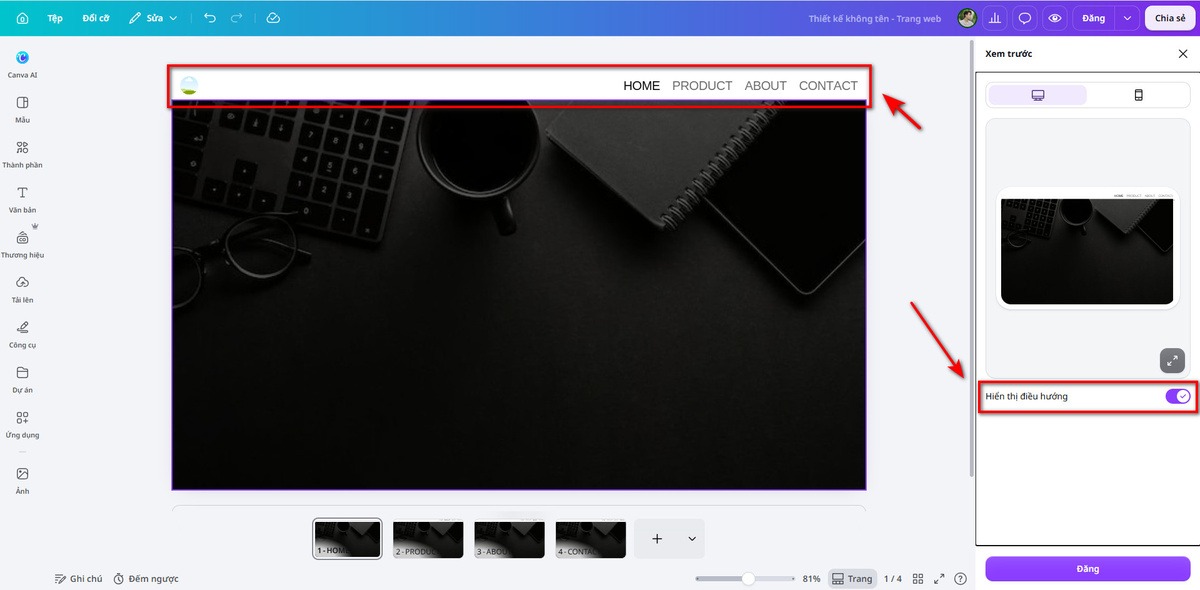Toggle the Trang pages view button
1200x590 pixels.
click(852, 579)
